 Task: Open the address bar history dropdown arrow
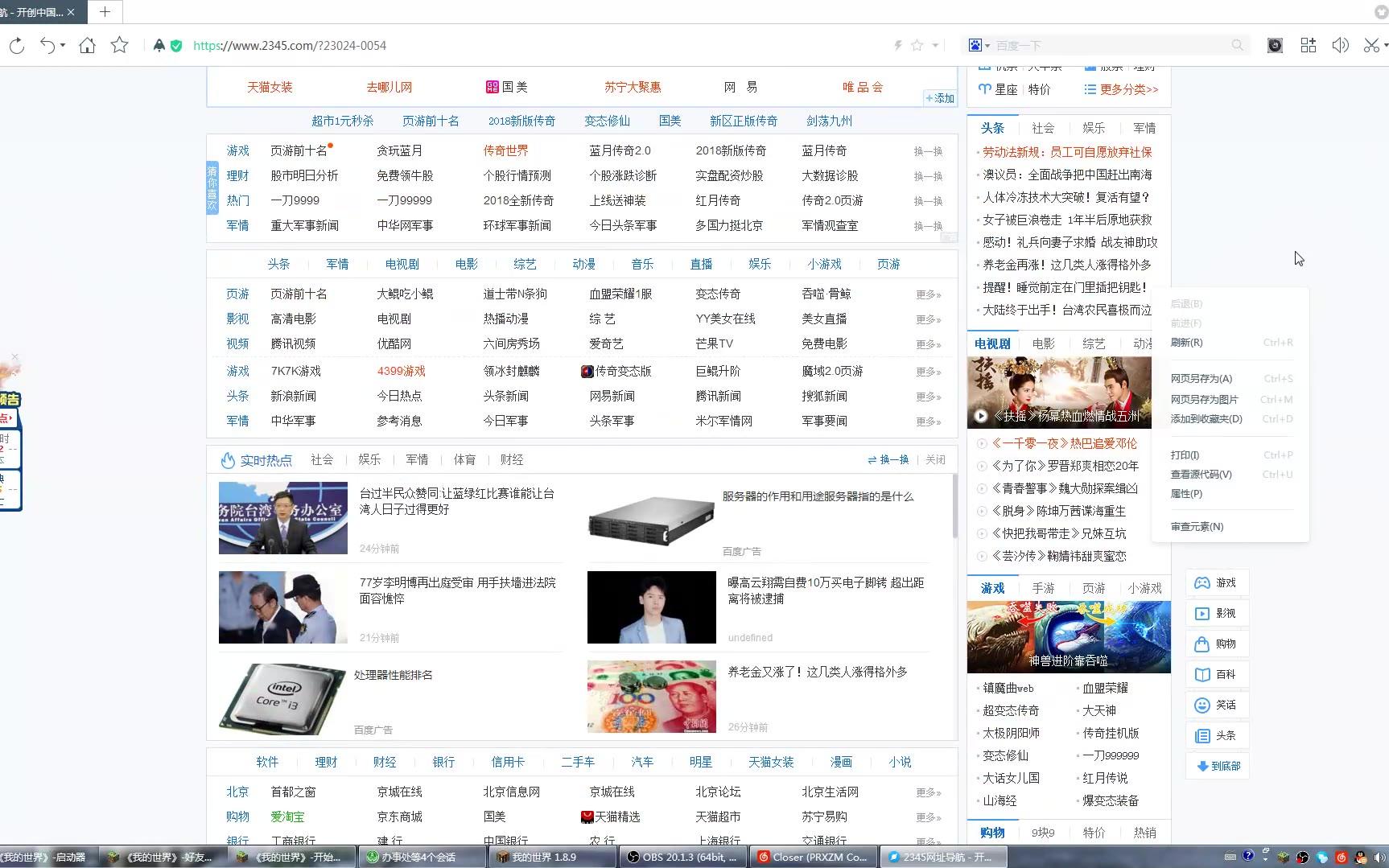935,46
